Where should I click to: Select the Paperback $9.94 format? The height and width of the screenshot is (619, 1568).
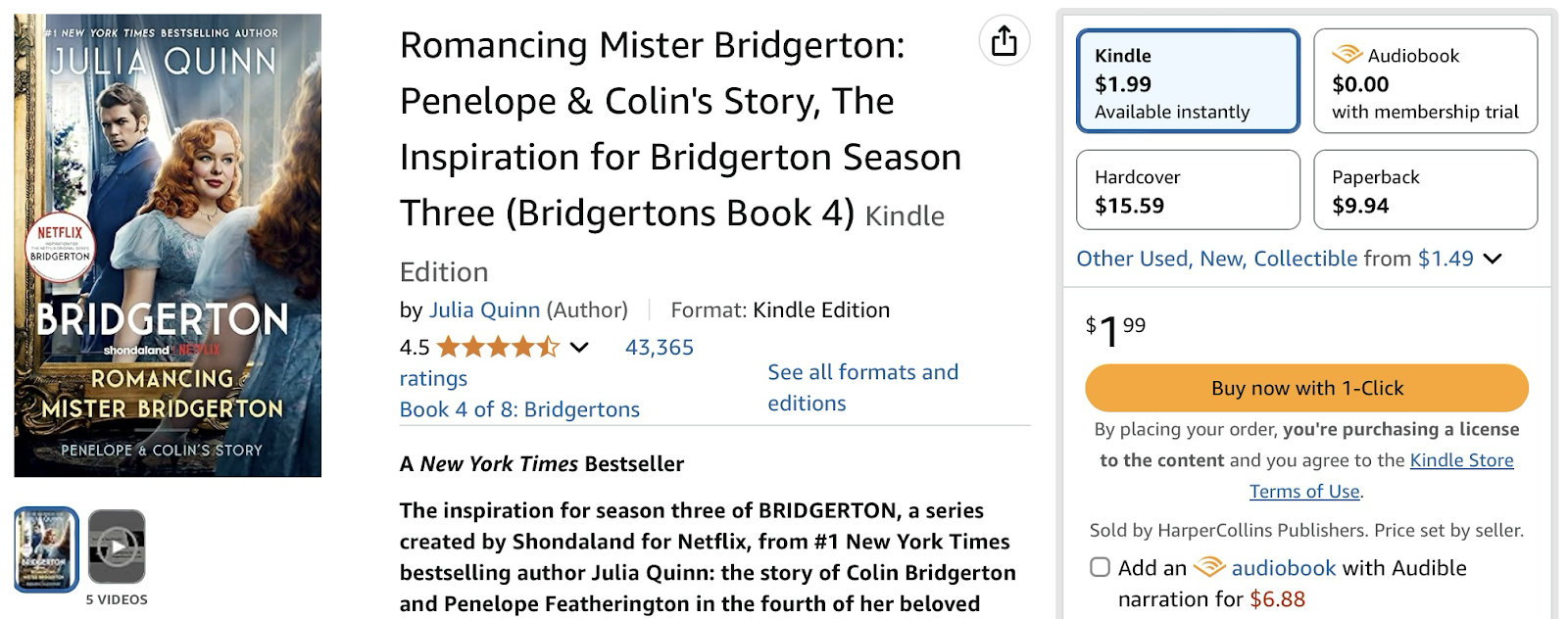pos(1426,190)
